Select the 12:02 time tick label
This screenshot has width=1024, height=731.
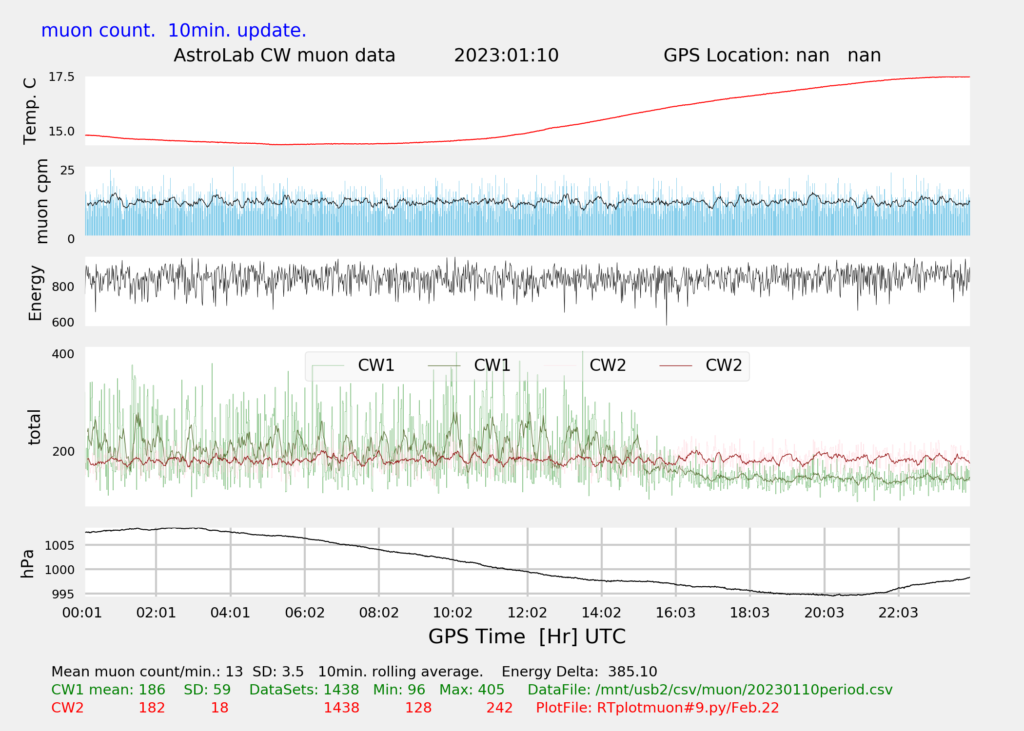point(527,612)
